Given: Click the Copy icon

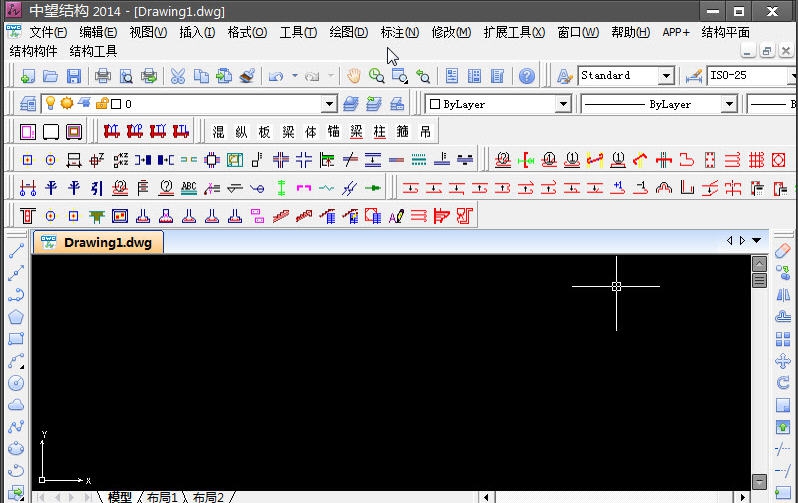Looking at the screenshot, I should click(201, 76).
